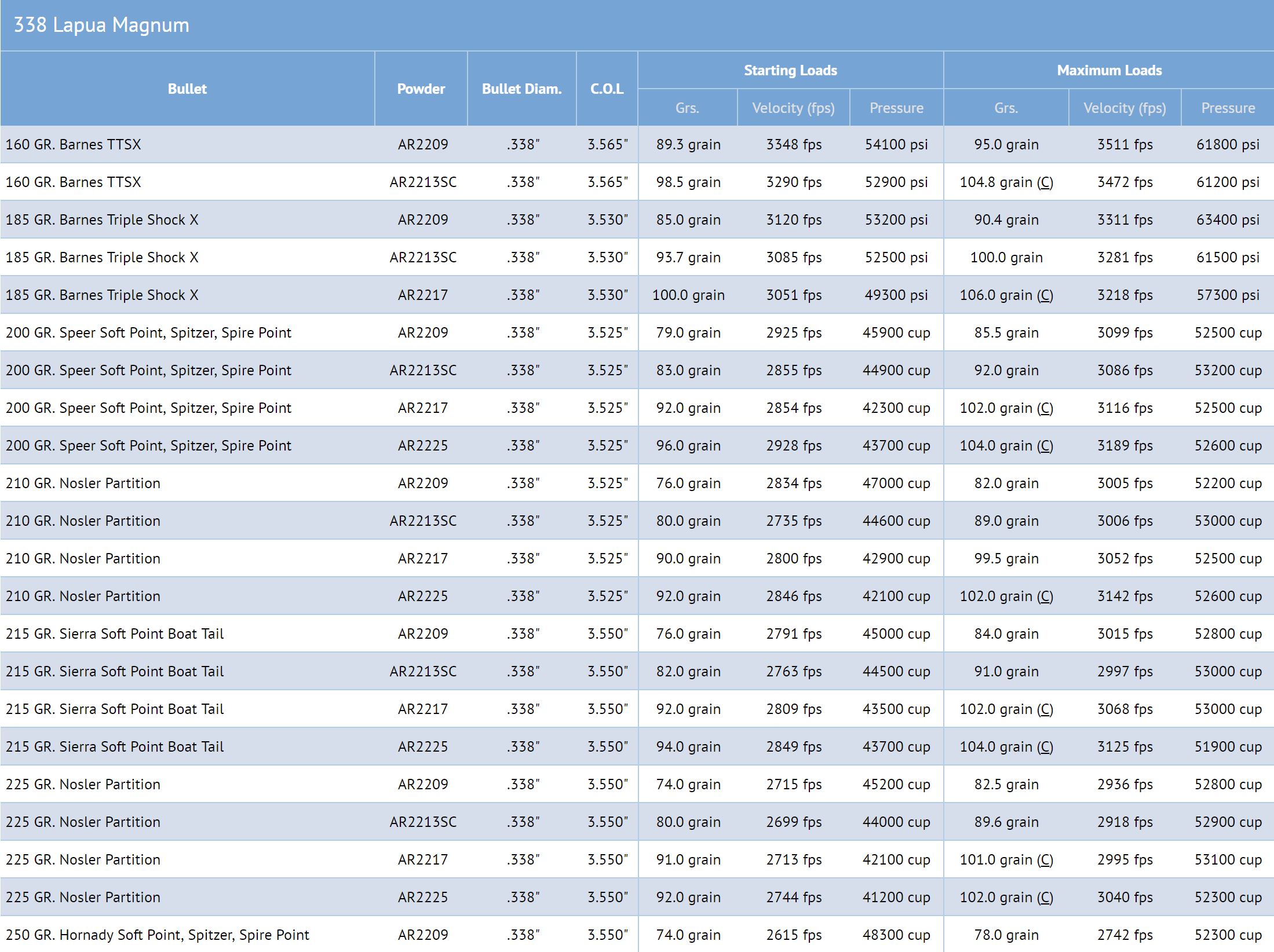This screenshot has height=952, width=1274.
Task: Select the 49300 psi pressure cell
Action: click(896, 295)
